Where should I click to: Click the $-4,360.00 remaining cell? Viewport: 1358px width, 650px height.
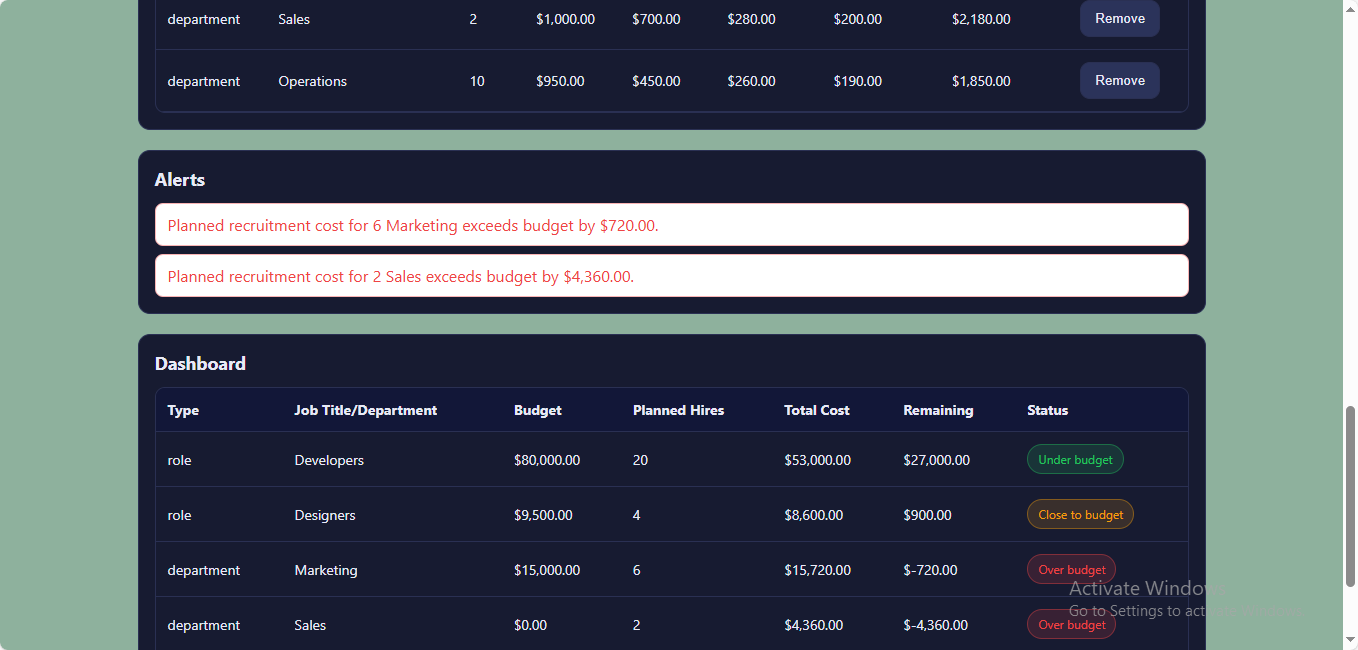(935, 625)
